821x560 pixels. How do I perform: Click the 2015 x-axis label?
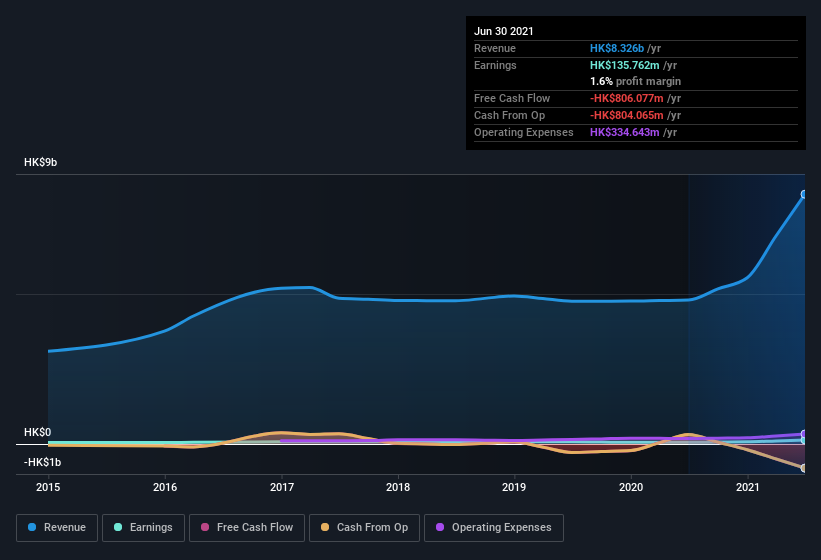48,487
